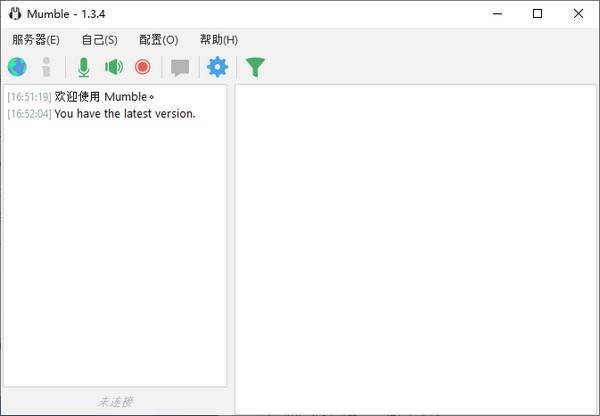Screen dimensions: 600x416
Task: Open settings with the blue gear icon
Action: (x=217, y=67)
